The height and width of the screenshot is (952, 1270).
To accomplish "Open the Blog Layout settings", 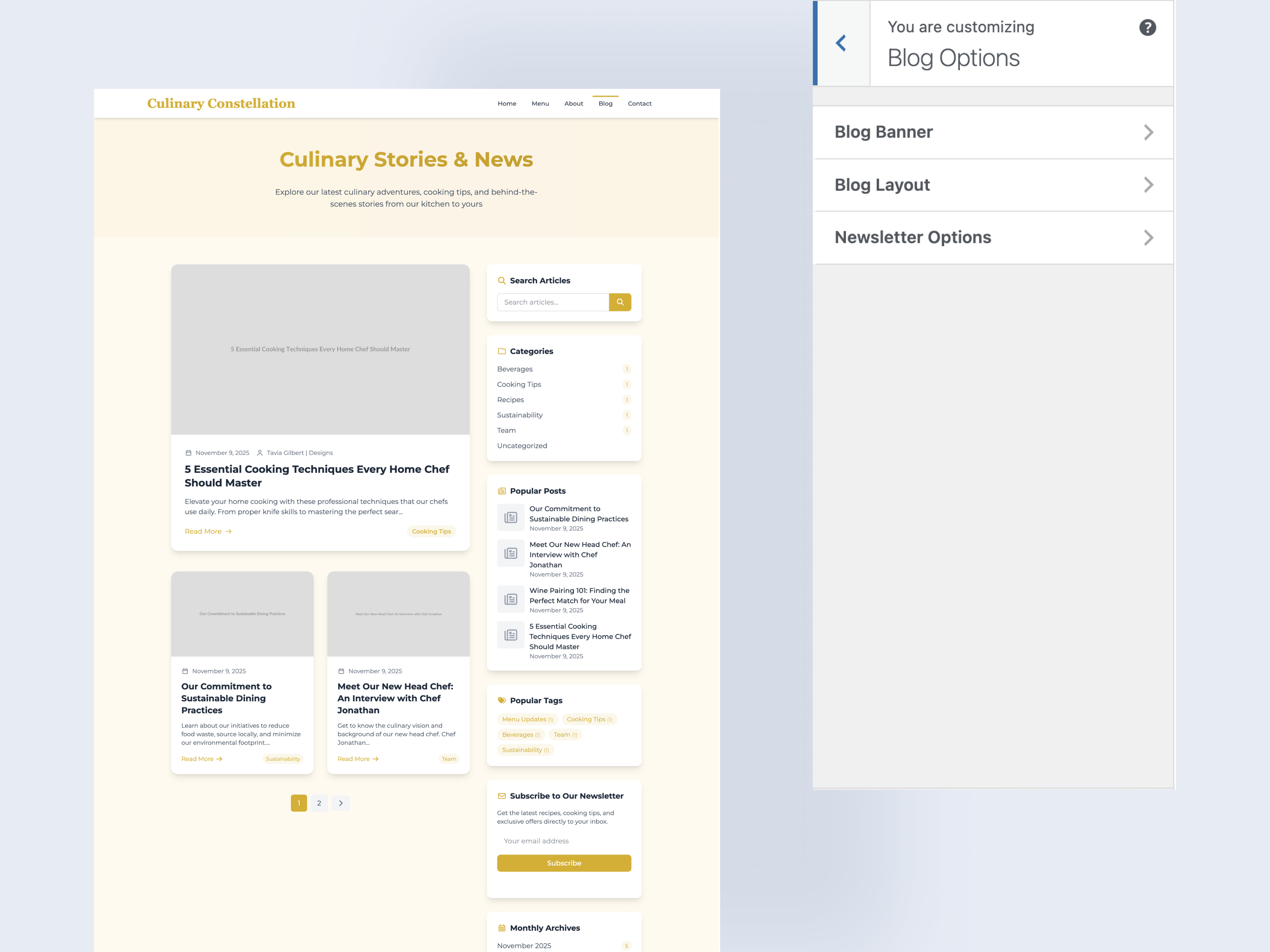I will point(993,185).
